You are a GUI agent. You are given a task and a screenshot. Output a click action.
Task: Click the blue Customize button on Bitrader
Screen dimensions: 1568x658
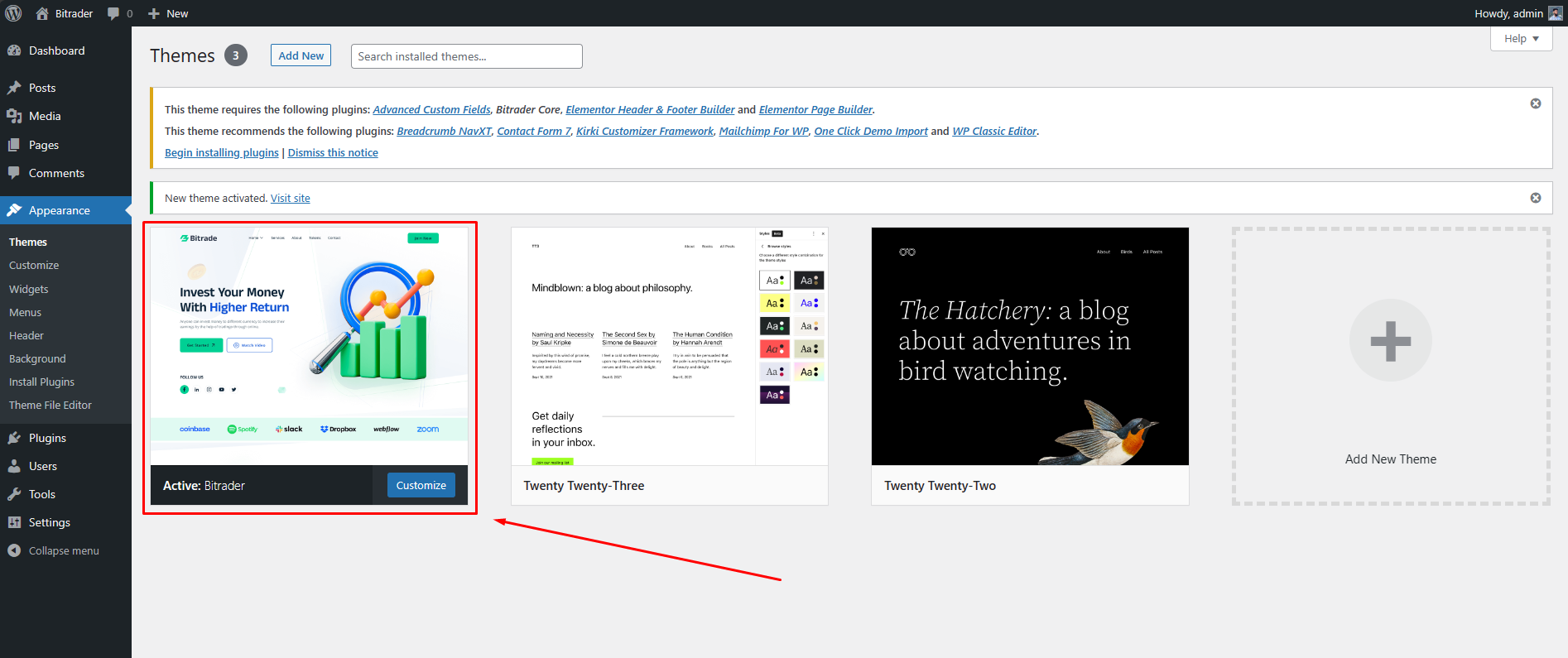(x=421, y=485)
